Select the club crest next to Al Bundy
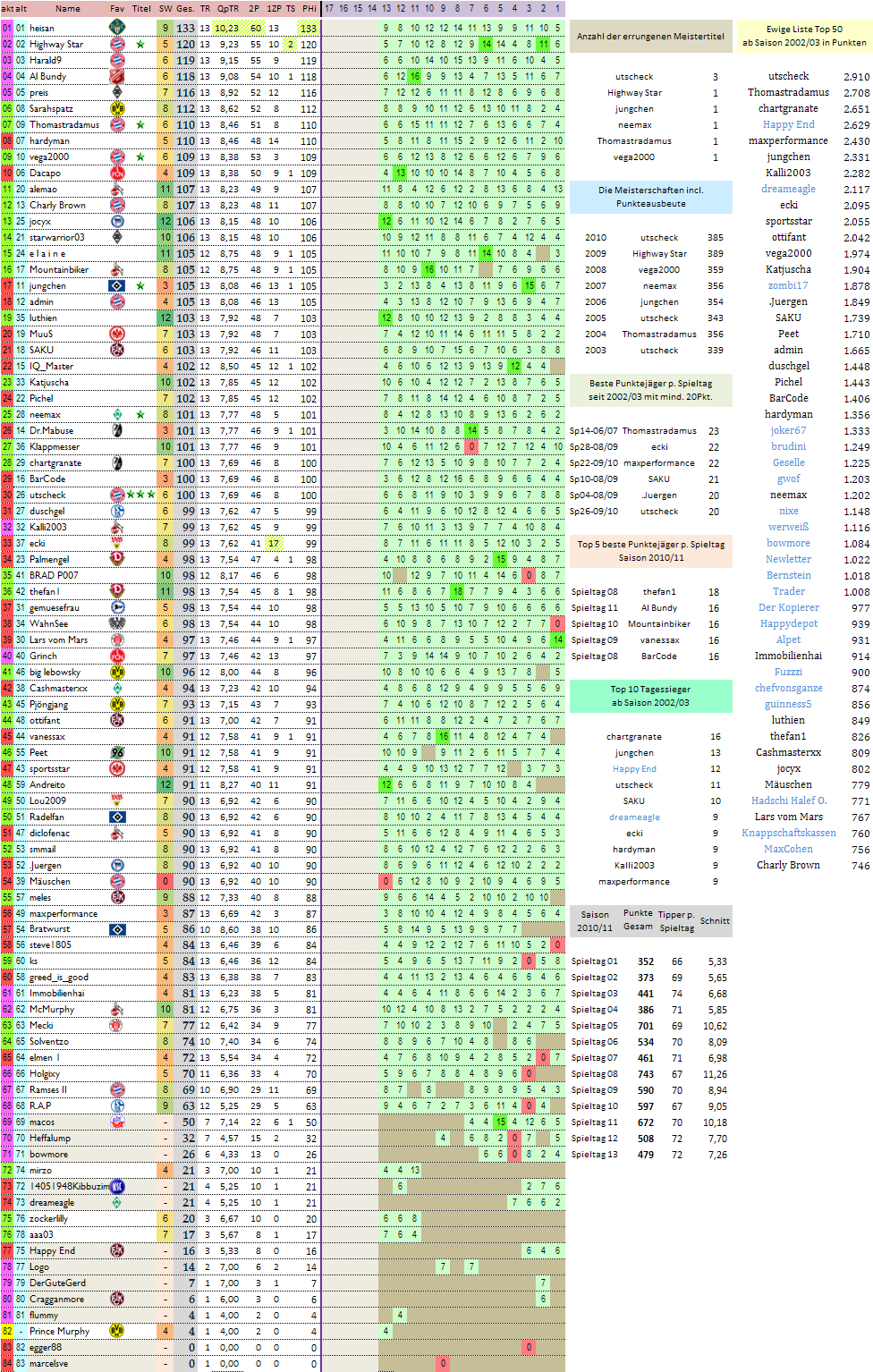Viewport: 873px width, 1372px height. pyautogui.click(x=116, y=76)
